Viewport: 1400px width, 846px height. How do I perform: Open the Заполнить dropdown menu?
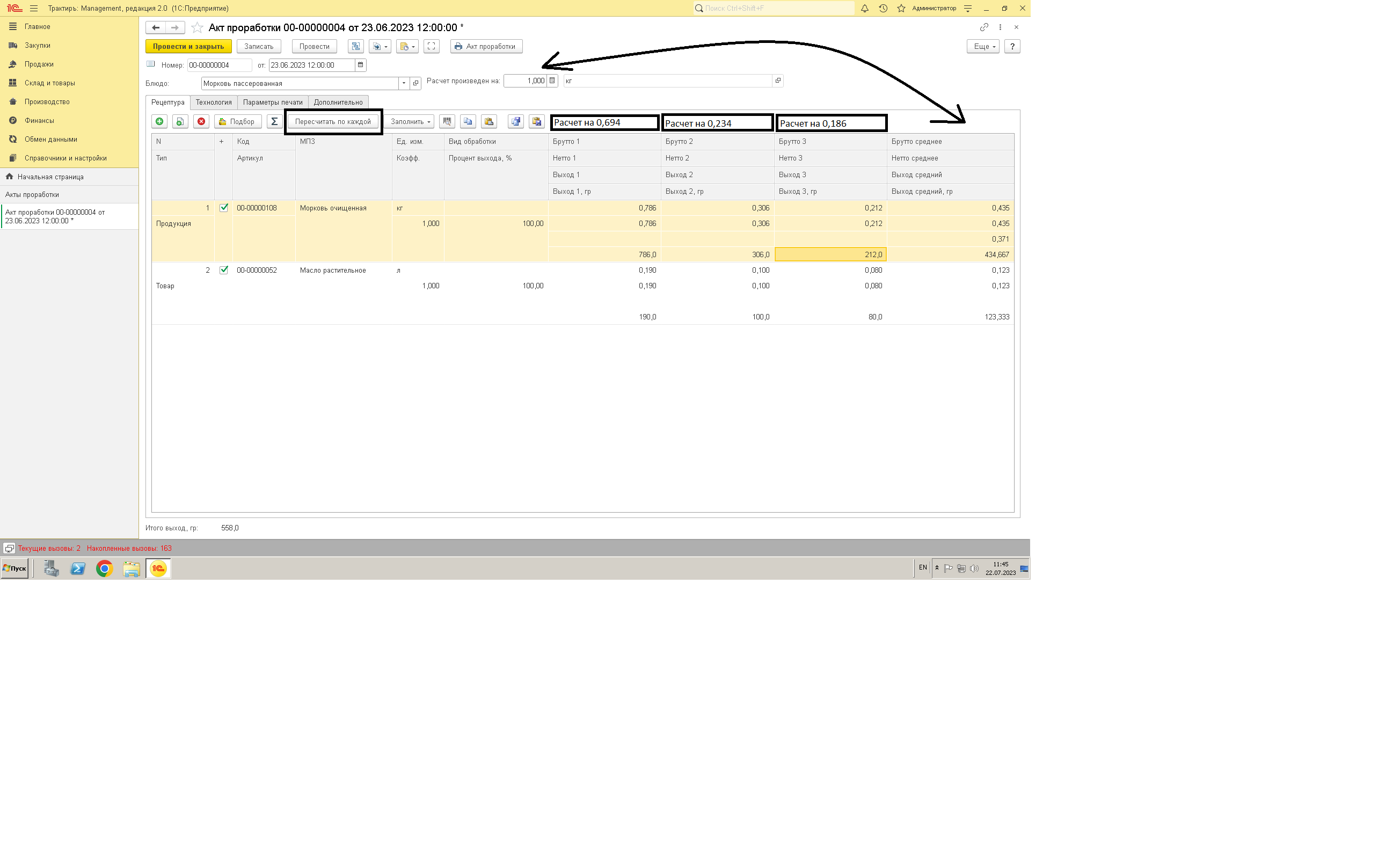click(410, 122)
